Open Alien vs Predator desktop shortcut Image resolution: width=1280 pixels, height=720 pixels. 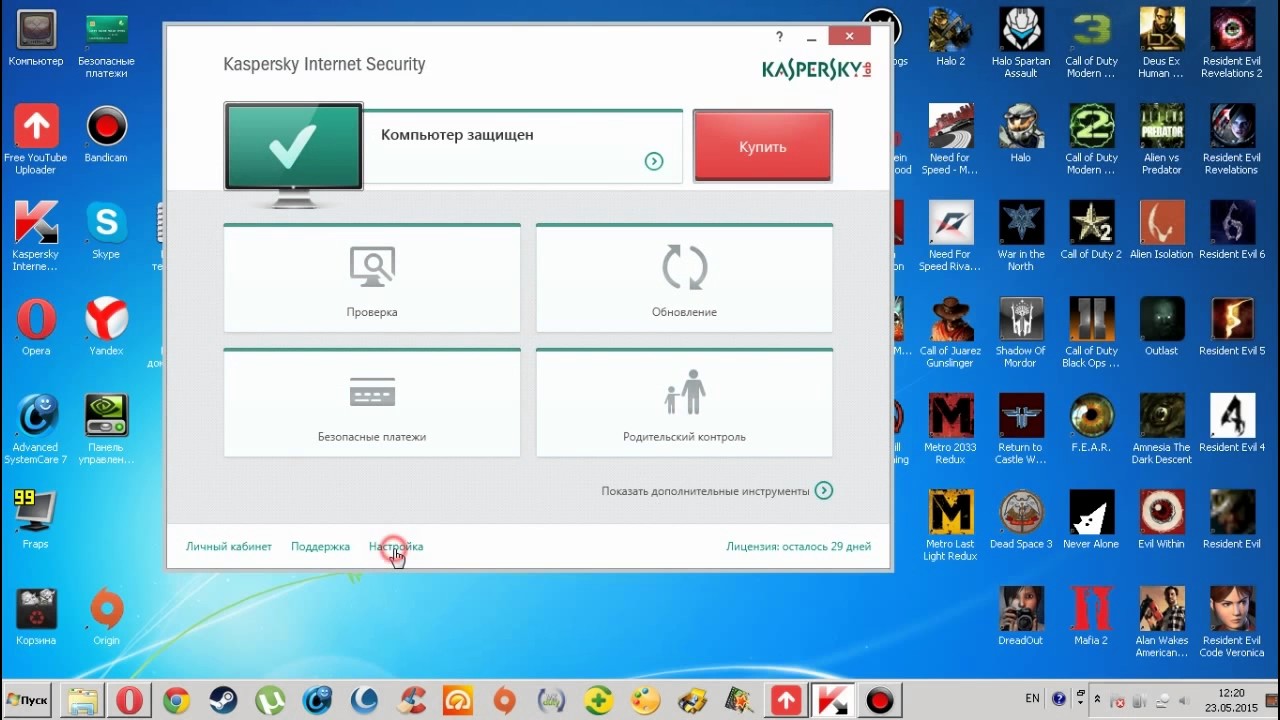click(x=1161, y=141)
